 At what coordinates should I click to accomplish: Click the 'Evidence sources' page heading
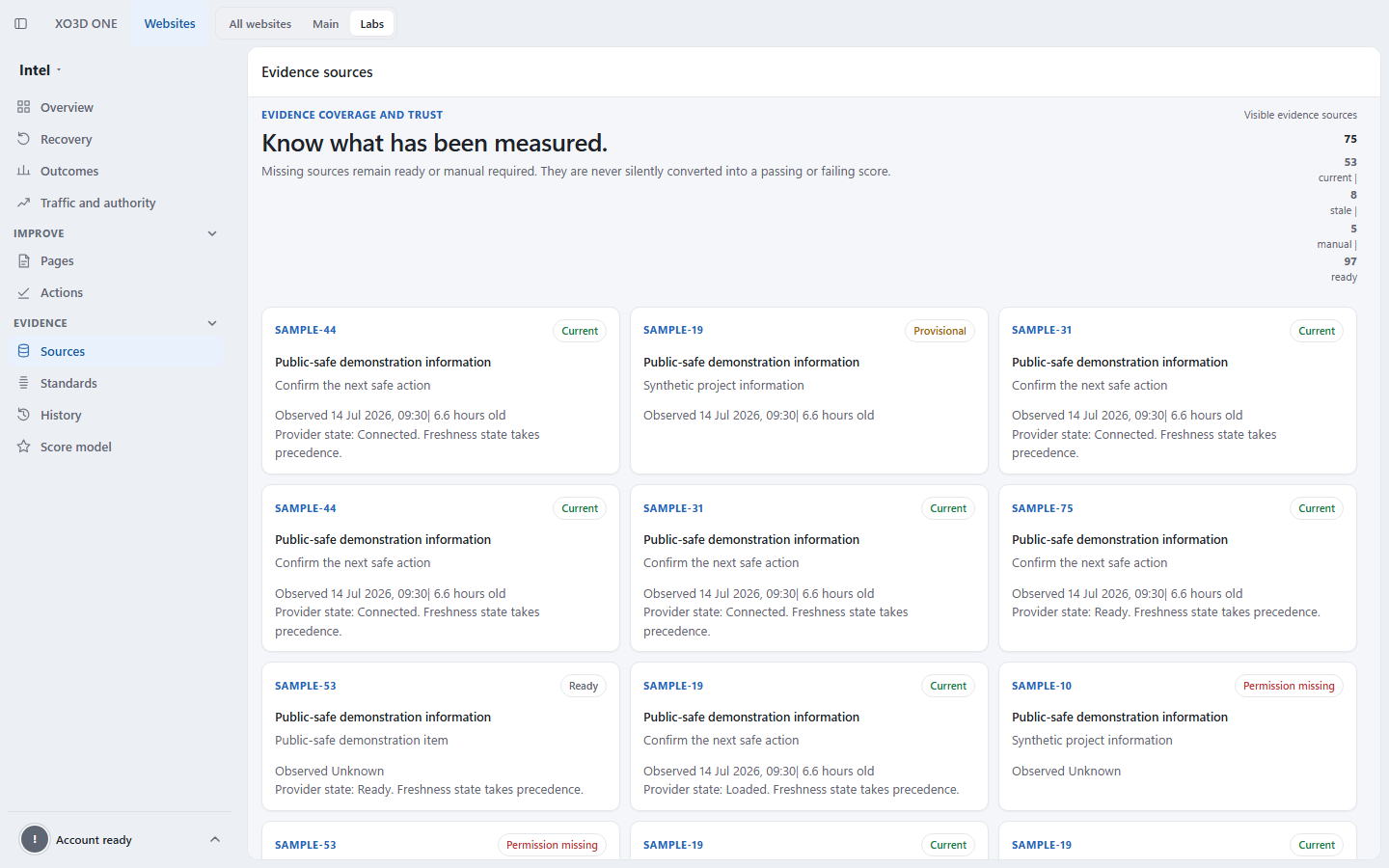317,72
